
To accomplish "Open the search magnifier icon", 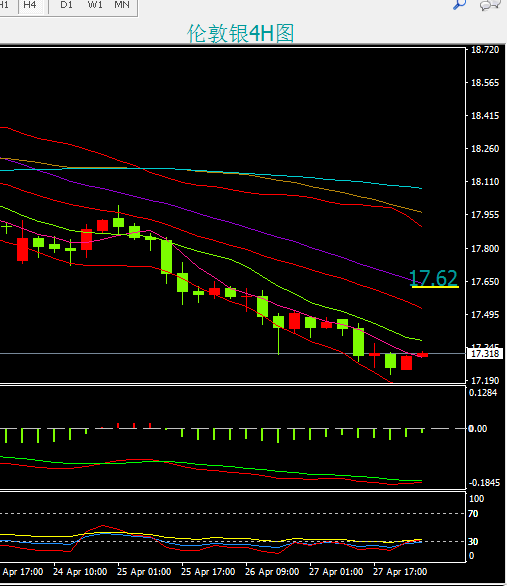I will (459, 4).
